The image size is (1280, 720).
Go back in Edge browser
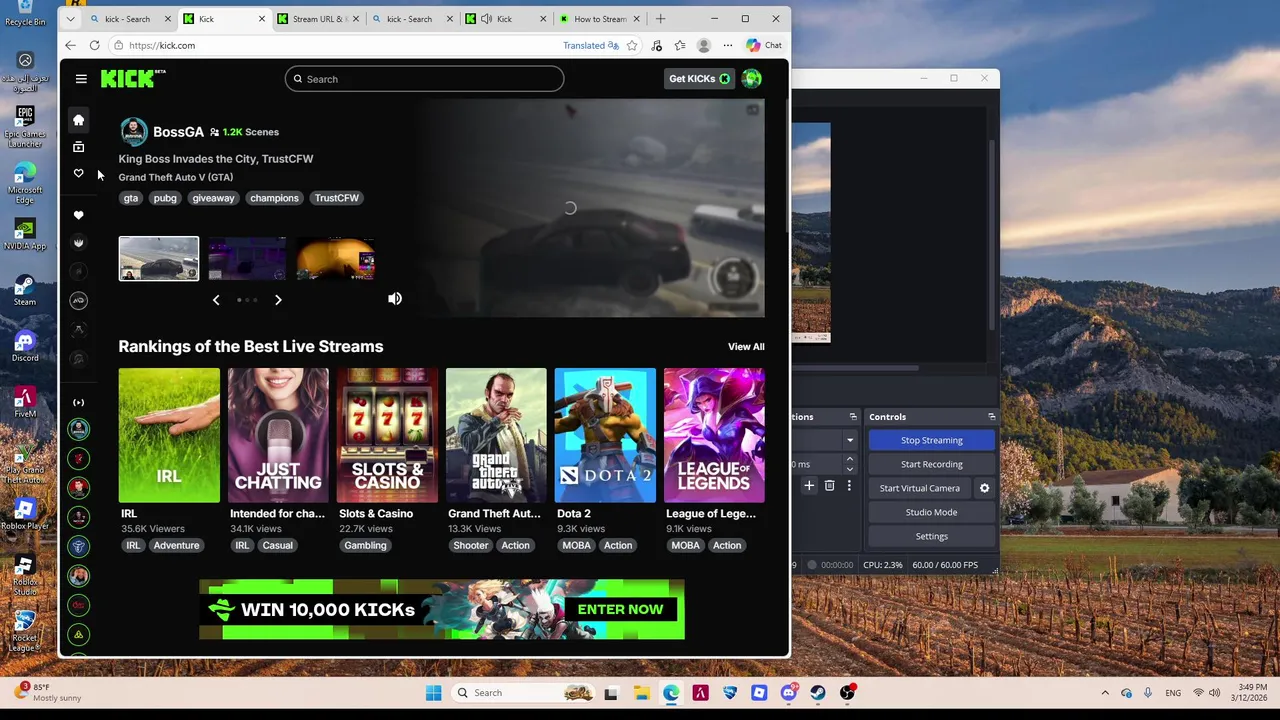coord(70,45)
